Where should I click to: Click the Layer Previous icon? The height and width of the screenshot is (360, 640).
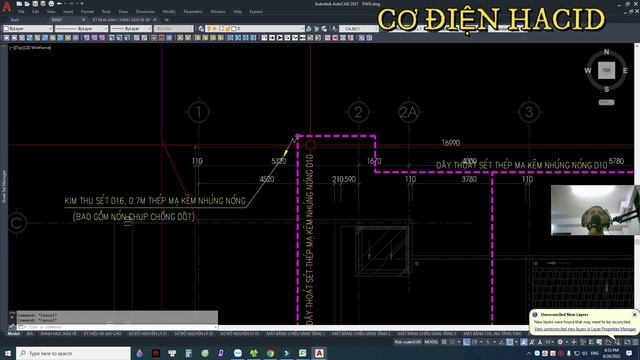click(316, 29)
